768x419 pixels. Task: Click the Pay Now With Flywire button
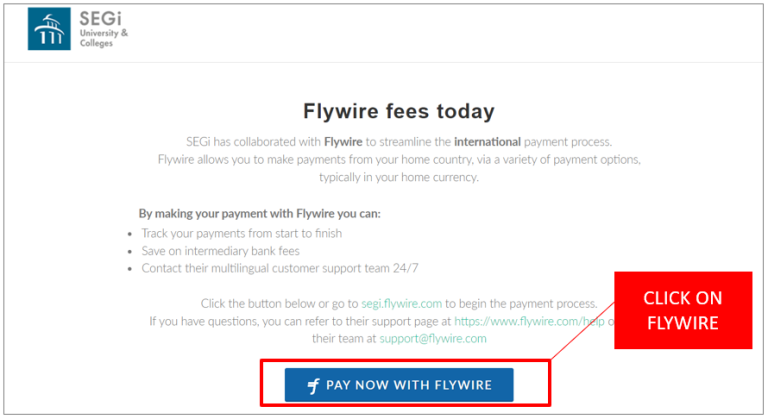399,385
